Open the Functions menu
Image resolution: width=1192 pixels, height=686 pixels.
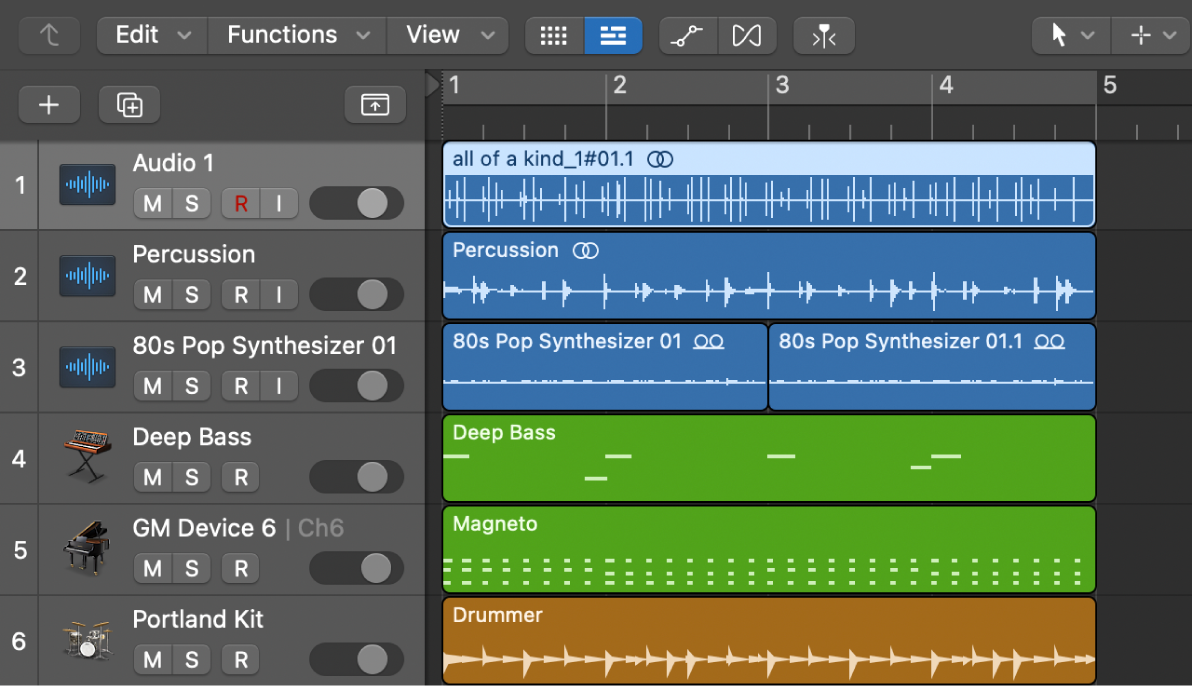click(x=297, y=35)
